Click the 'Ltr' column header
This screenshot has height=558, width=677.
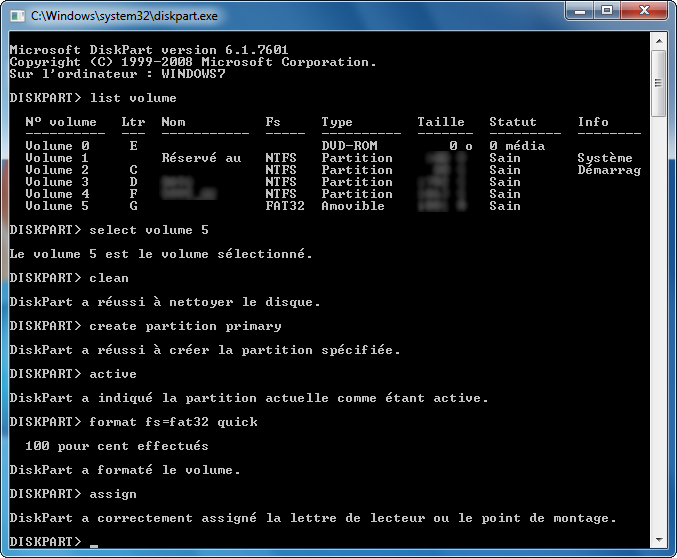coord(133,122)
